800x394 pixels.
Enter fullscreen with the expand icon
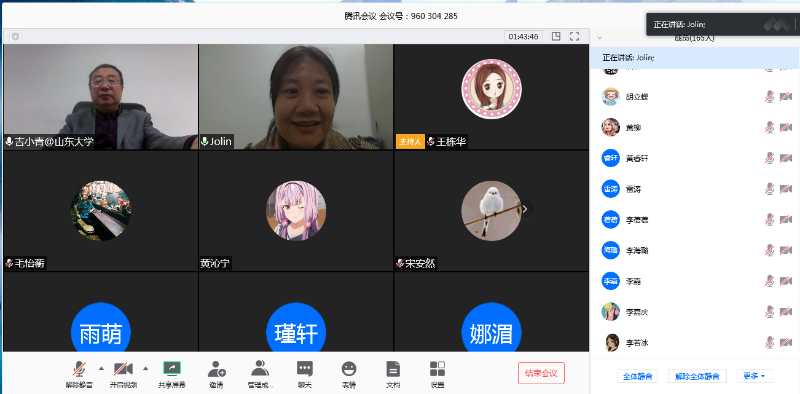(574, 36)
